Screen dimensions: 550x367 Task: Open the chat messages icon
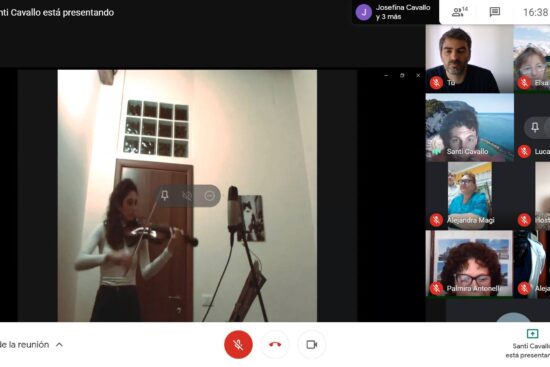coord(495,12)
